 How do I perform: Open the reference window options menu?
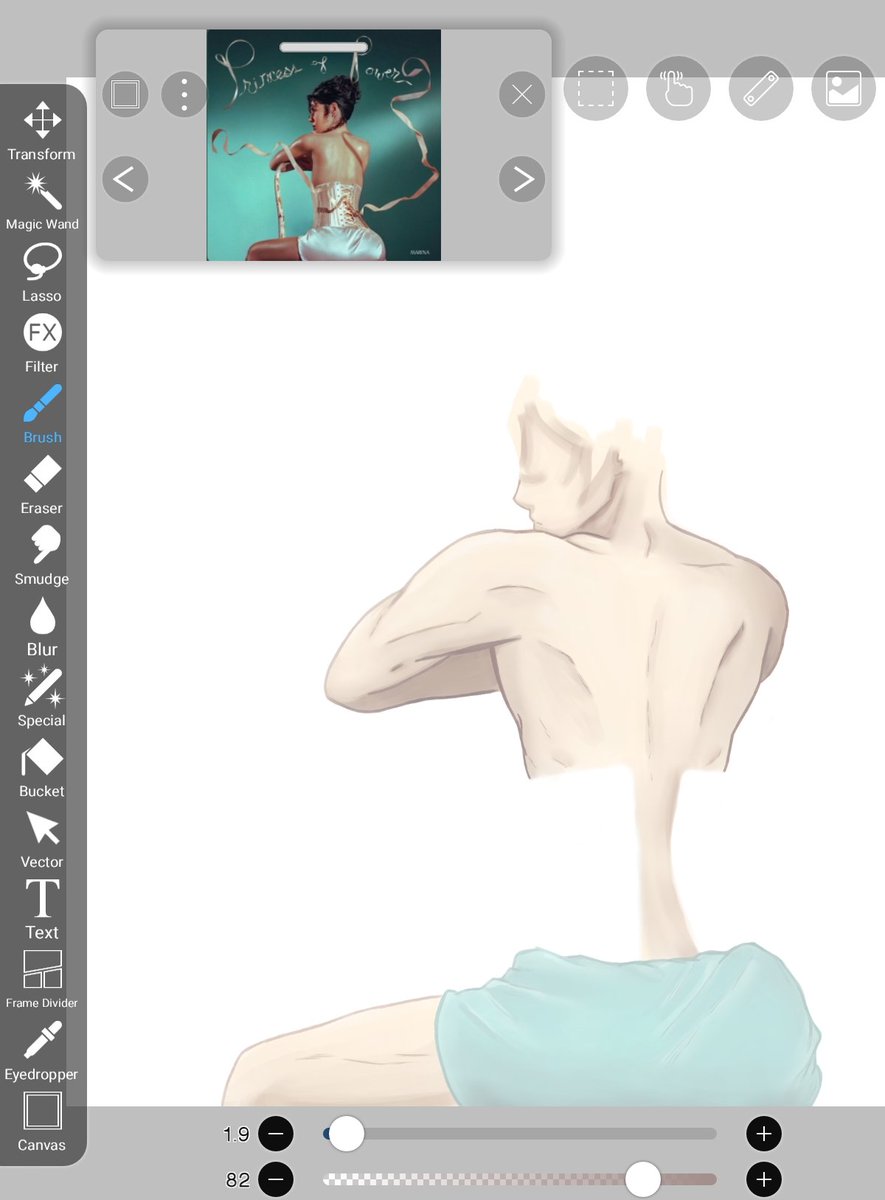tap(182, 93)
